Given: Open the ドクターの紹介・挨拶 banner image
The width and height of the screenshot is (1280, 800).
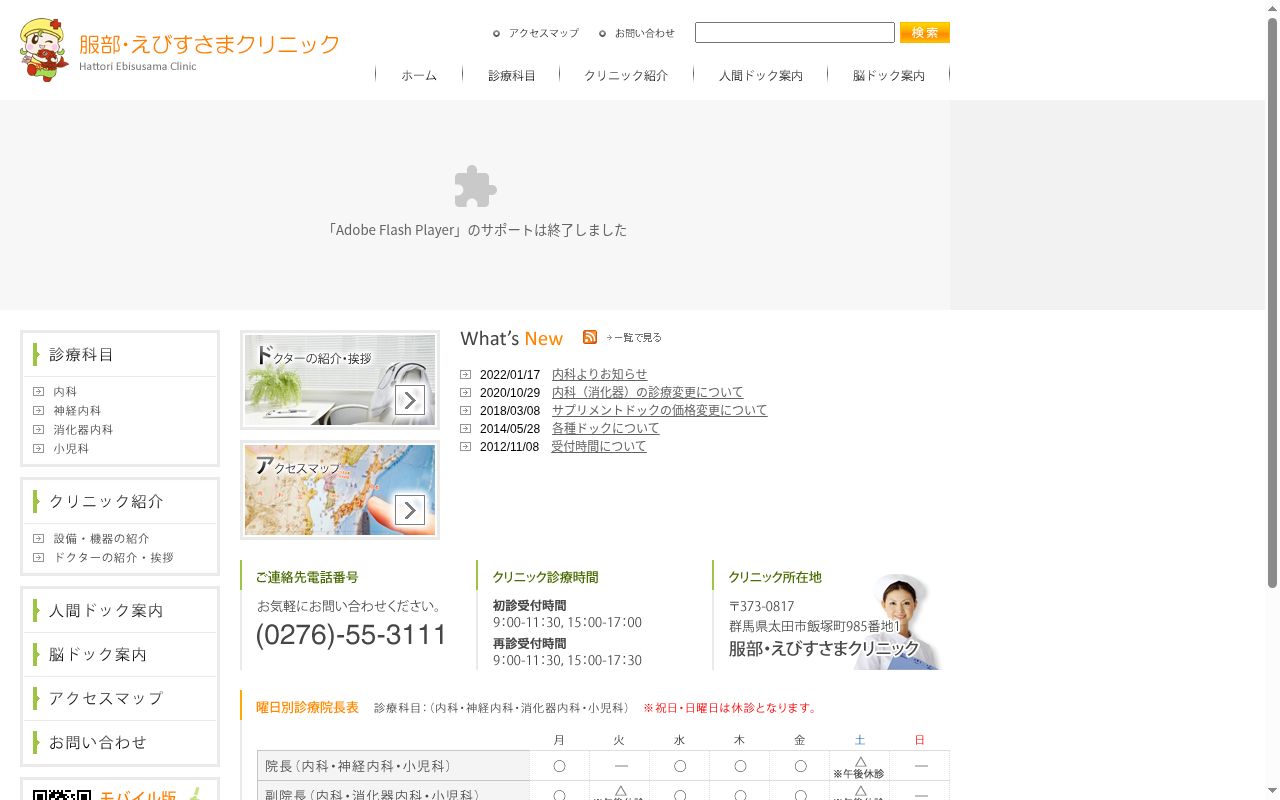Looking at the screenshot, I should (x=340, y=380).
